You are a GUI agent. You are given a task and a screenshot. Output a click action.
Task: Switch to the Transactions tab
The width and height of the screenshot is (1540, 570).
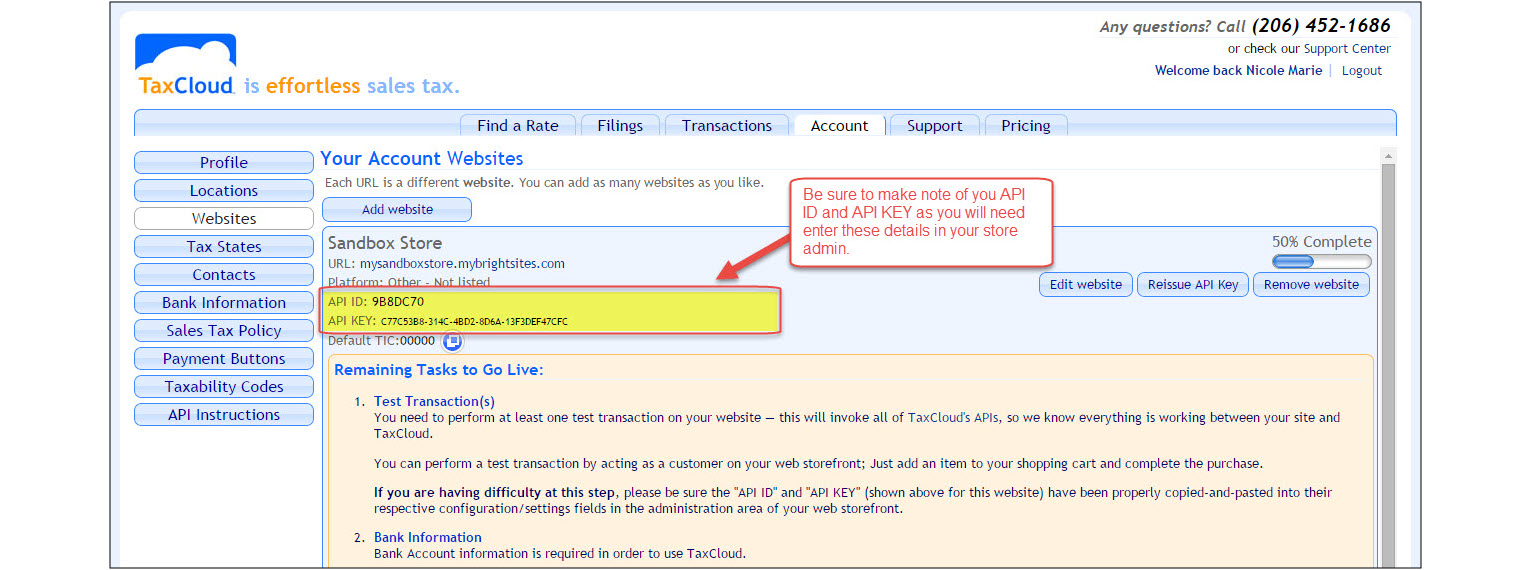click(727, 125)
